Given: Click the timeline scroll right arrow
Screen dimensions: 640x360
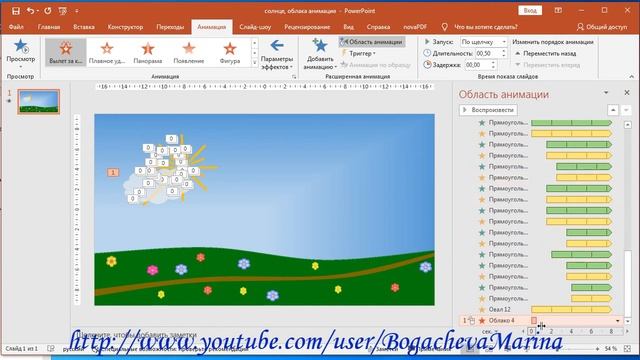Looking at the screenshot, I should click(x=627, y=331).
